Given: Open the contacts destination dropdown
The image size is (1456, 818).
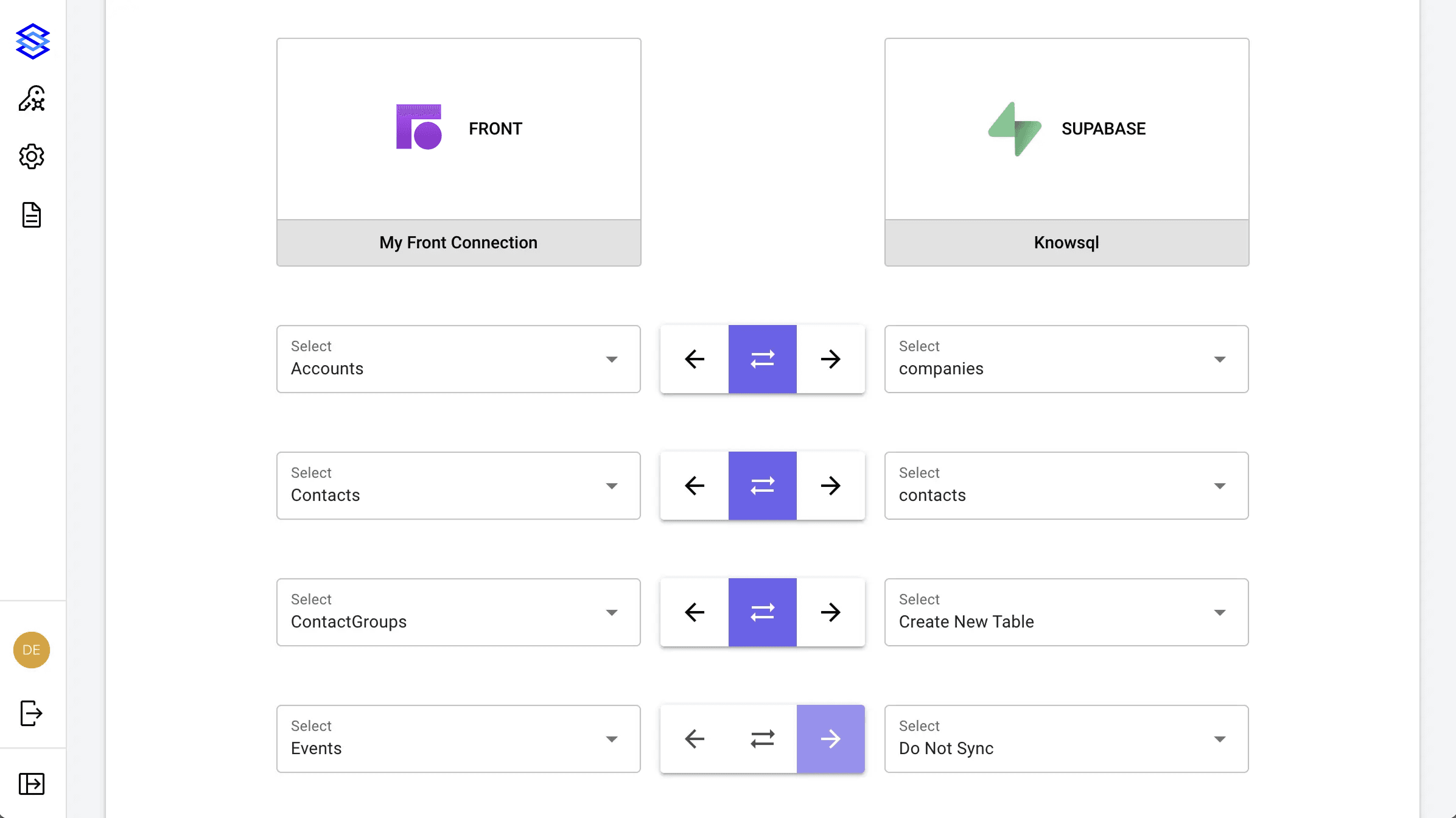Looking at the screenshot, I should (1066, 486).
